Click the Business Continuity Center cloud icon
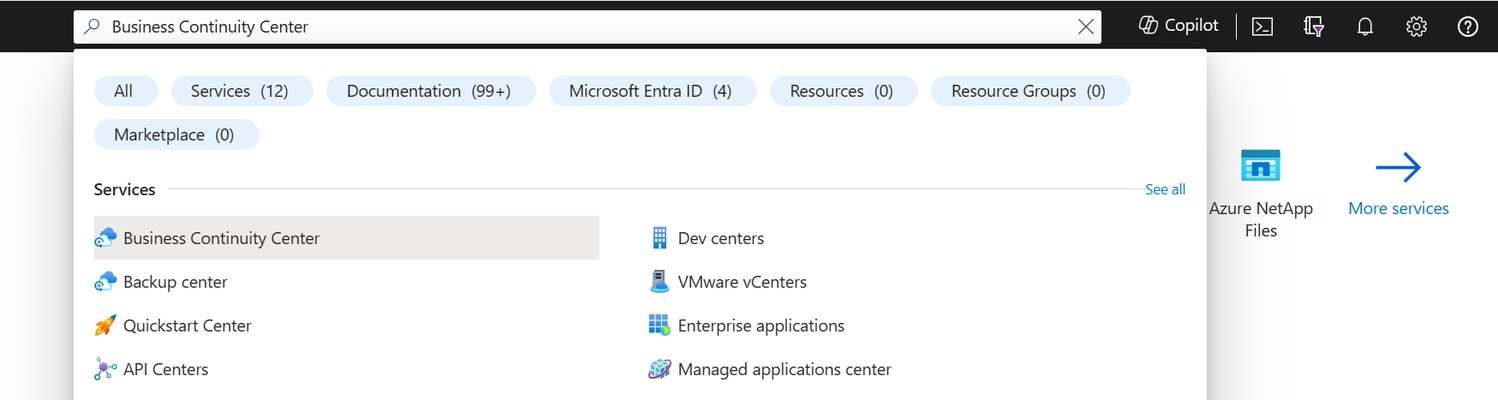 pyautogui.click(x=106, y=238)
